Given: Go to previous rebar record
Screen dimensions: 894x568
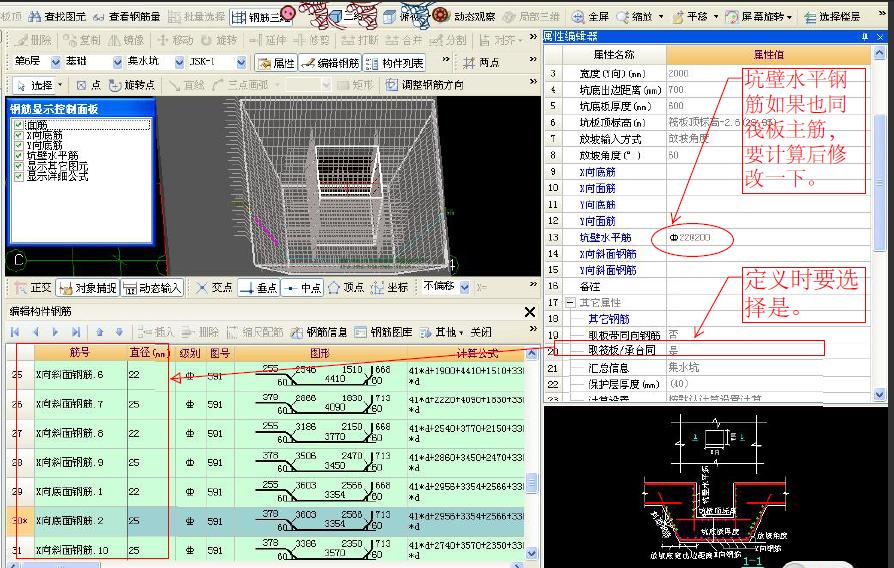Looking at the screenshot, I should click(36, 332).
